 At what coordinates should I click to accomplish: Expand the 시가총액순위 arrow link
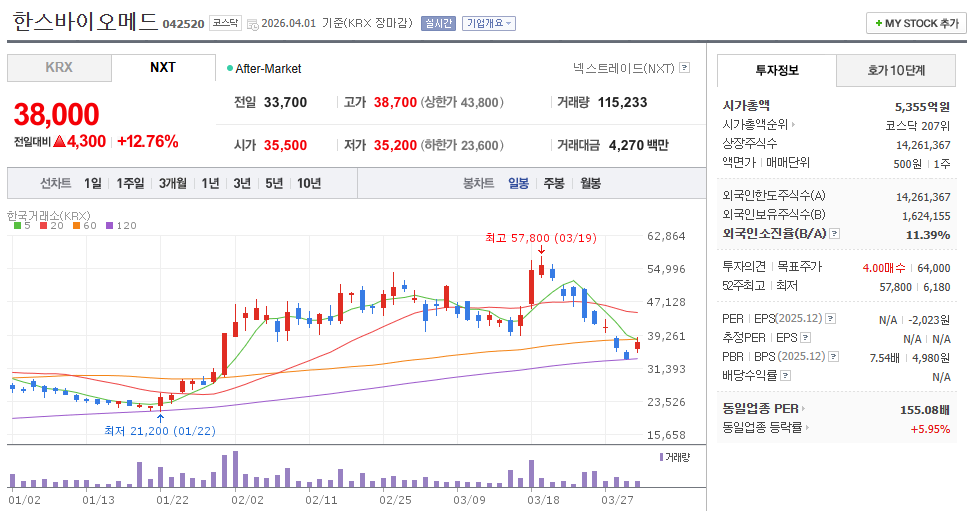tap(793, 124)
